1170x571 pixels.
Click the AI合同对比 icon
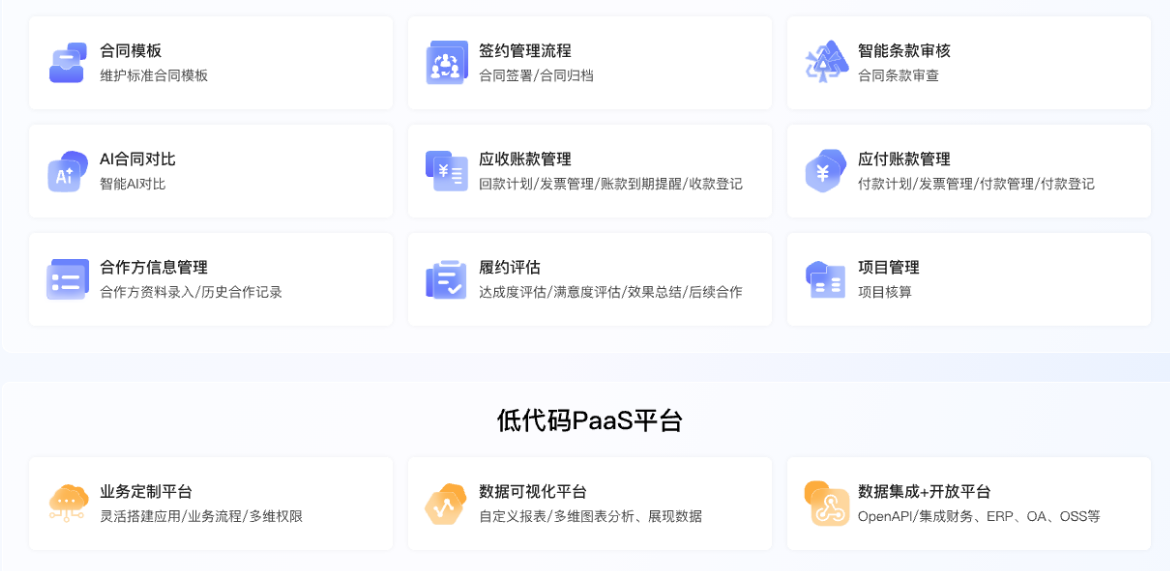67,171
